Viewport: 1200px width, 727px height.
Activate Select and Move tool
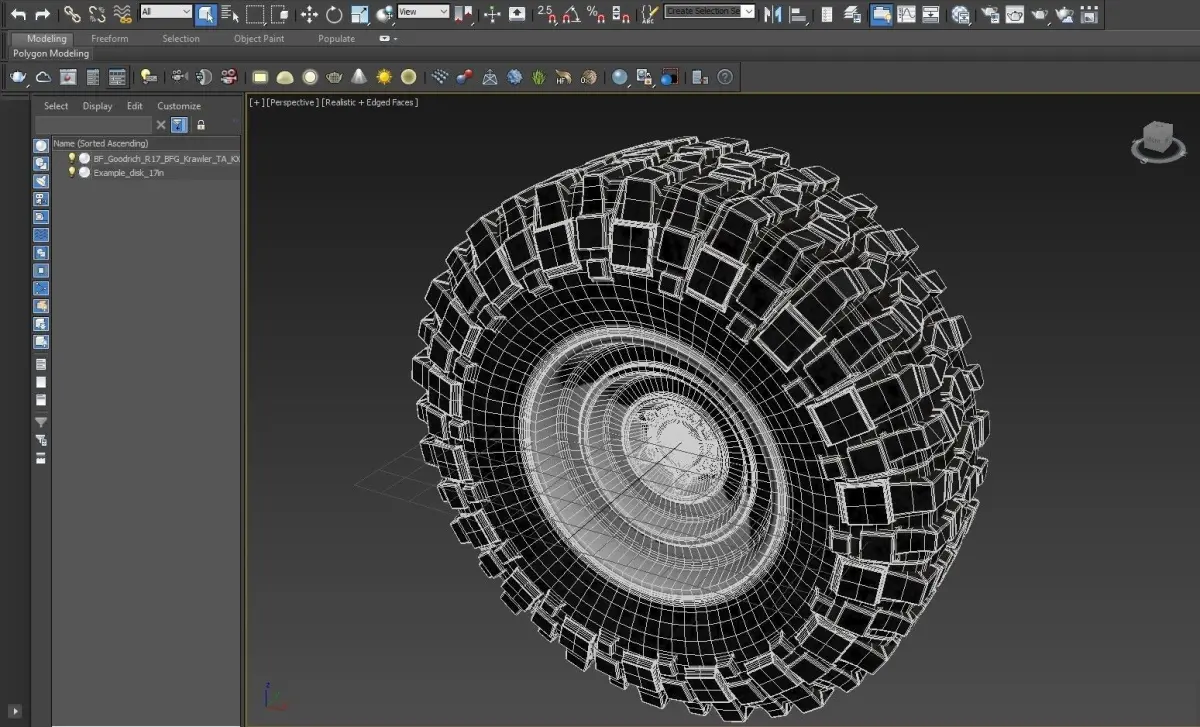click(x=309, y=14)
